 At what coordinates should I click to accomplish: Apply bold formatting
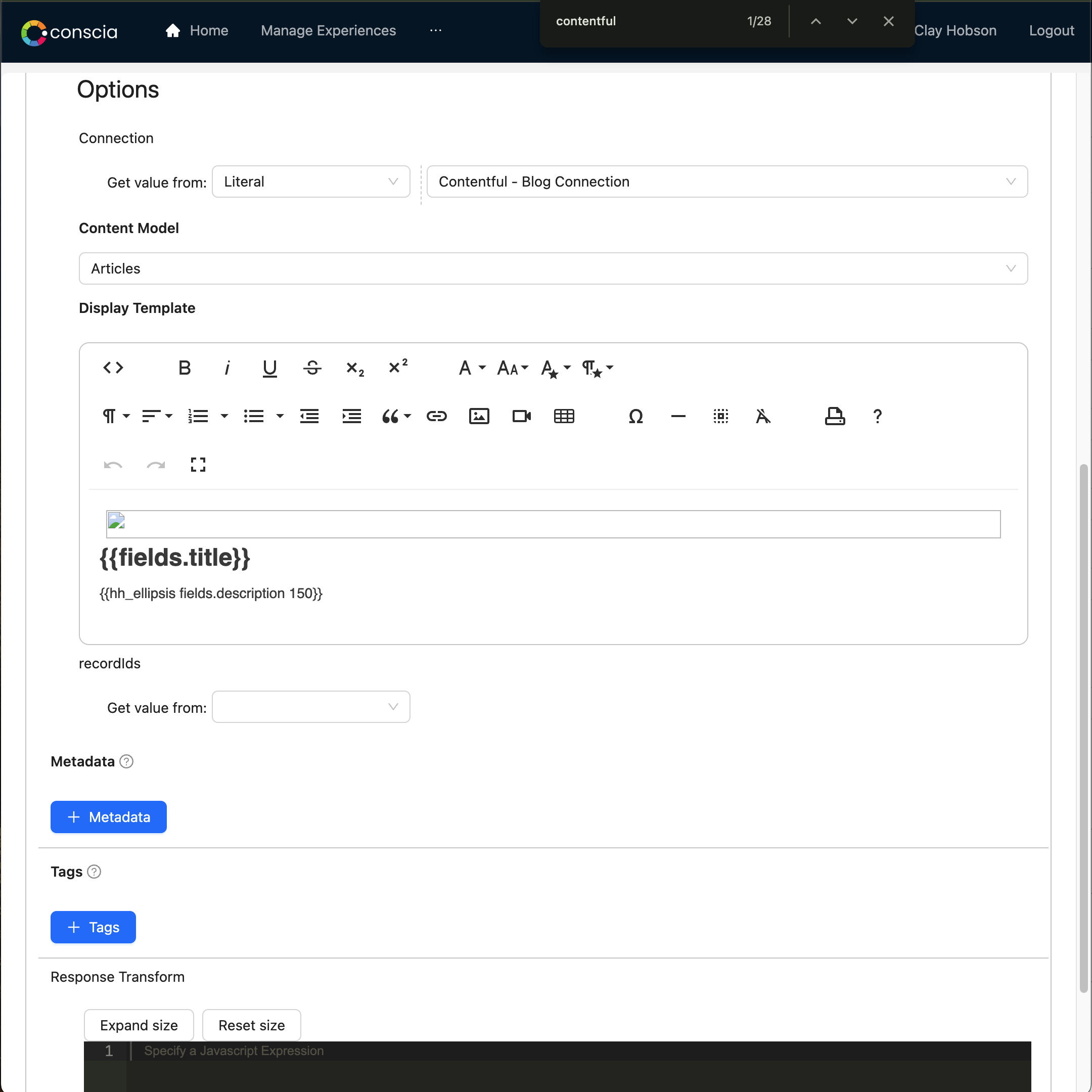tap(184, 368)
